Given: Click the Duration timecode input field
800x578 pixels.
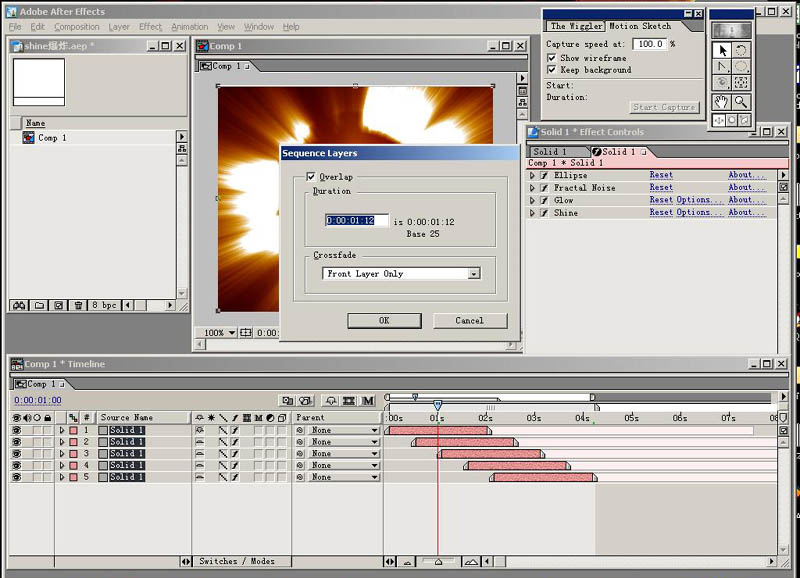Looking at the screenshot, I should pyautogui.click(x=356, y=220).
